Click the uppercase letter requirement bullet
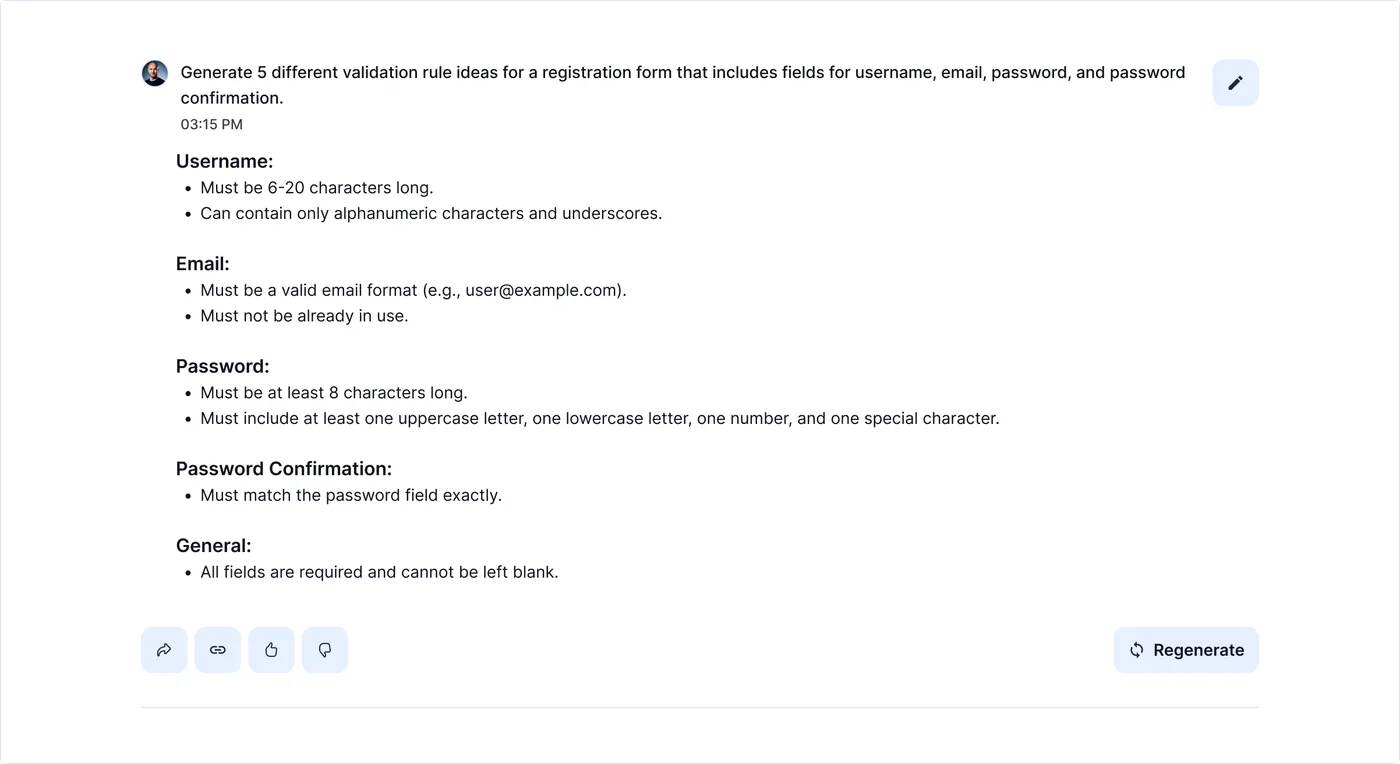Image resolution: width=1400 pixels, height=764 pixels. click(600, 418)
